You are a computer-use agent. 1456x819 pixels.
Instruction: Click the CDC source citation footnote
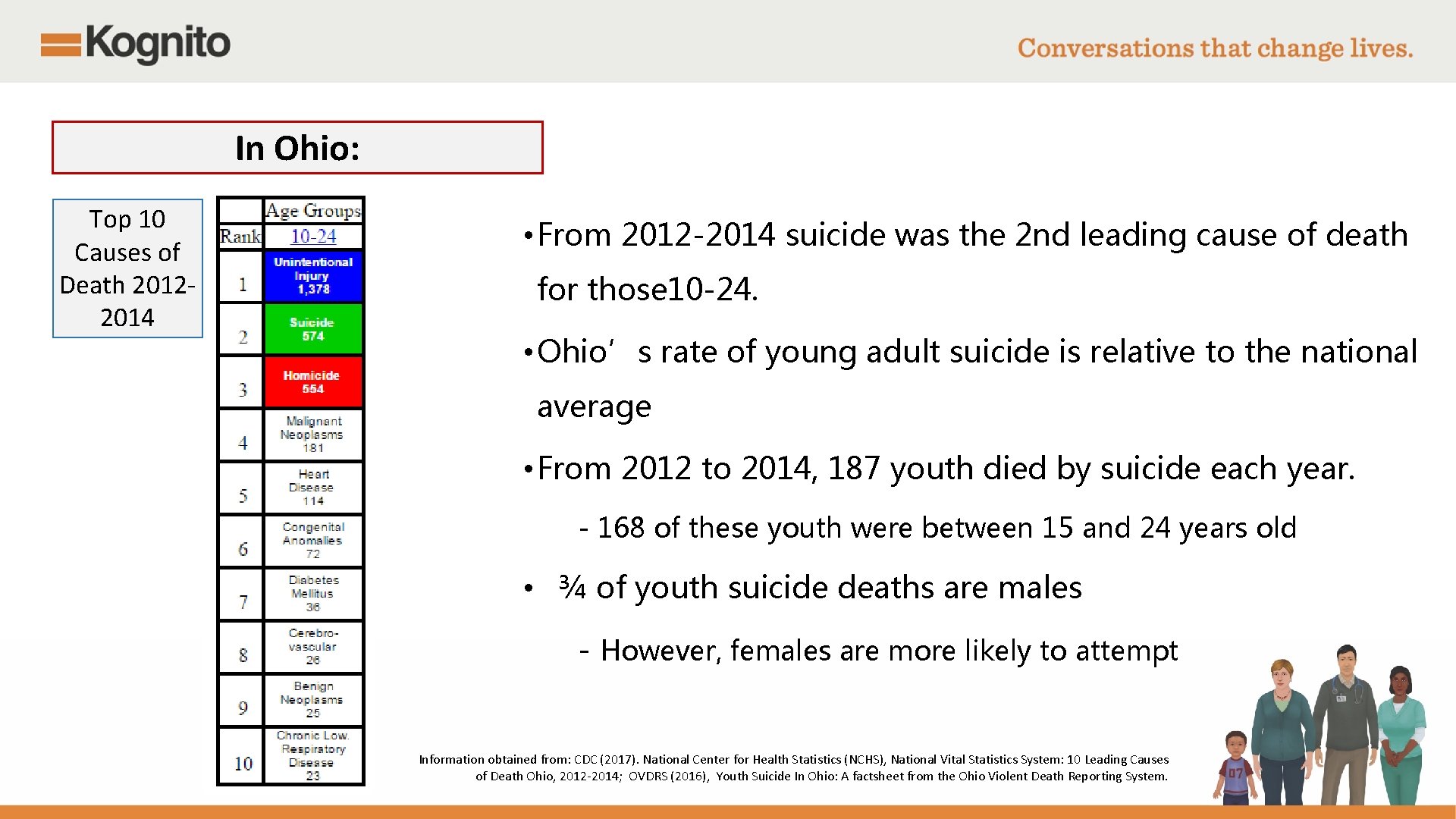click(794, 767)
